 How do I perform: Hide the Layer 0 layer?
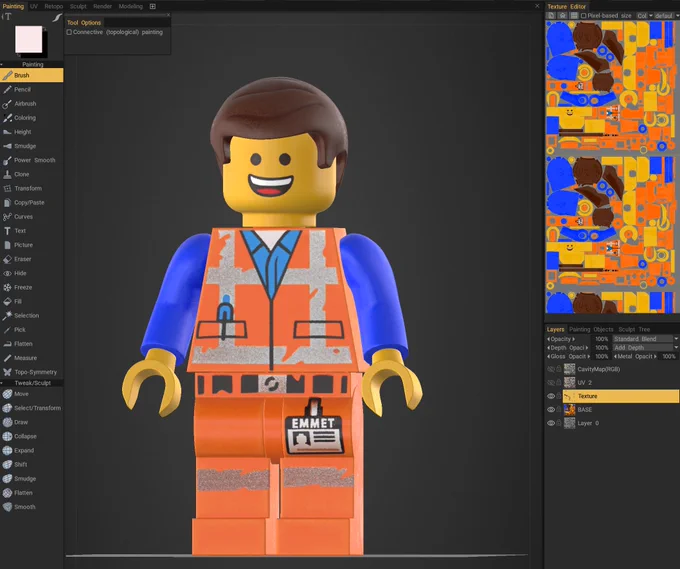point(551,423)
